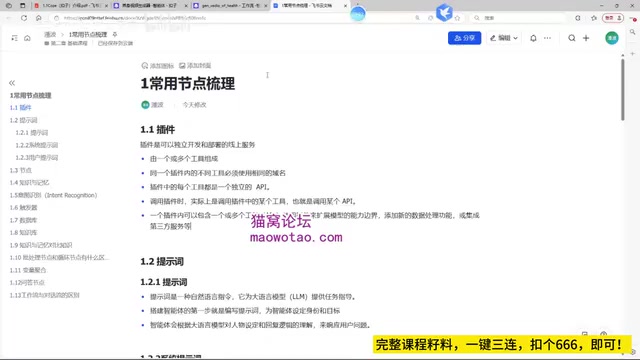Jump to outline item 1.3 节点
This screenshot has height=360, width=640.
click(20, 170)
